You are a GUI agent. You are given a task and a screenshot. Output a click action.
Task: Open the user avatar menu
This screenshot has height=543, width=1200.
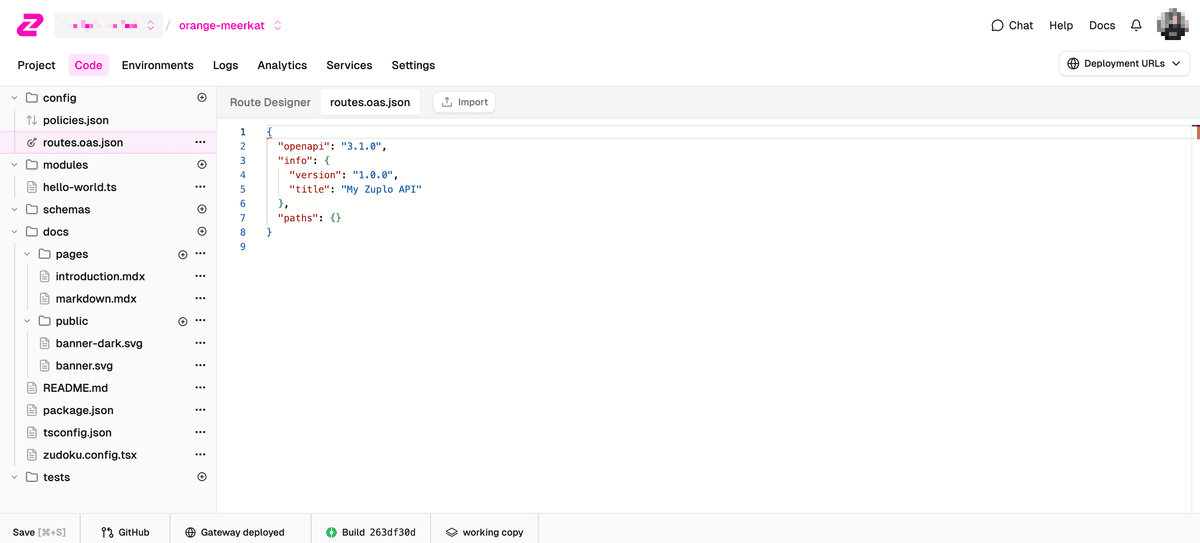click(x=1172, y=25)
